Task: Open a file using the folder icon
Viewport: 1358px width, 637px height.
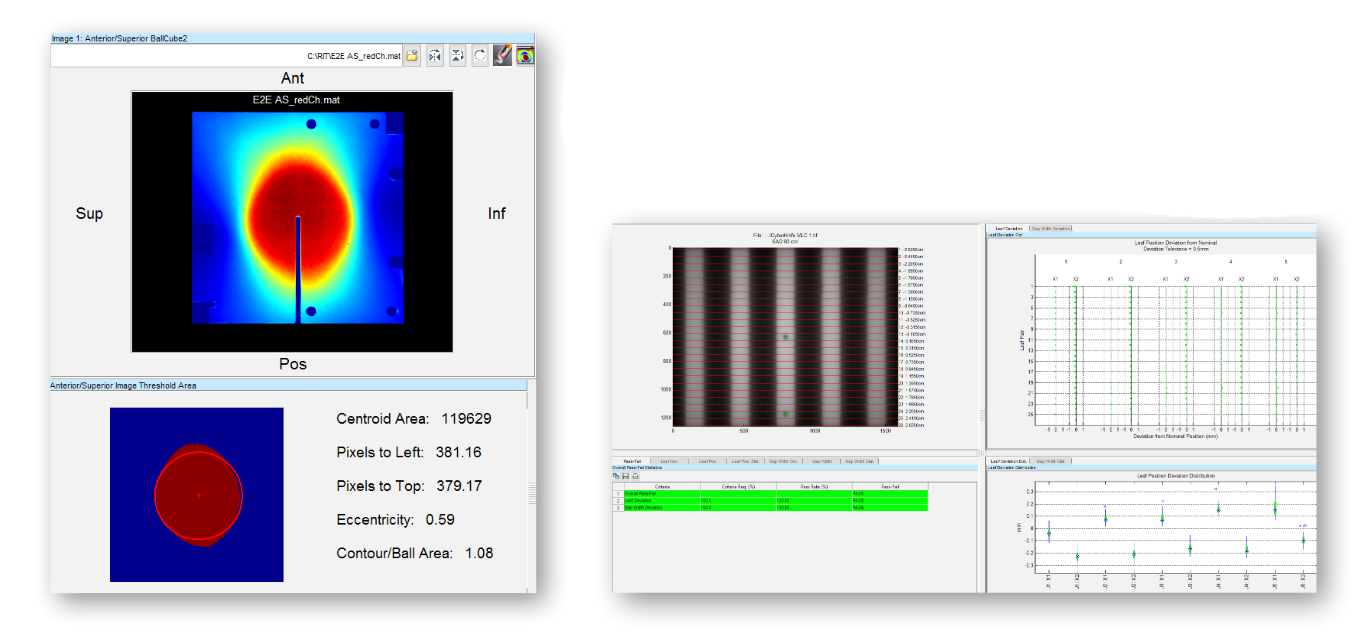Action: point(412,55)
